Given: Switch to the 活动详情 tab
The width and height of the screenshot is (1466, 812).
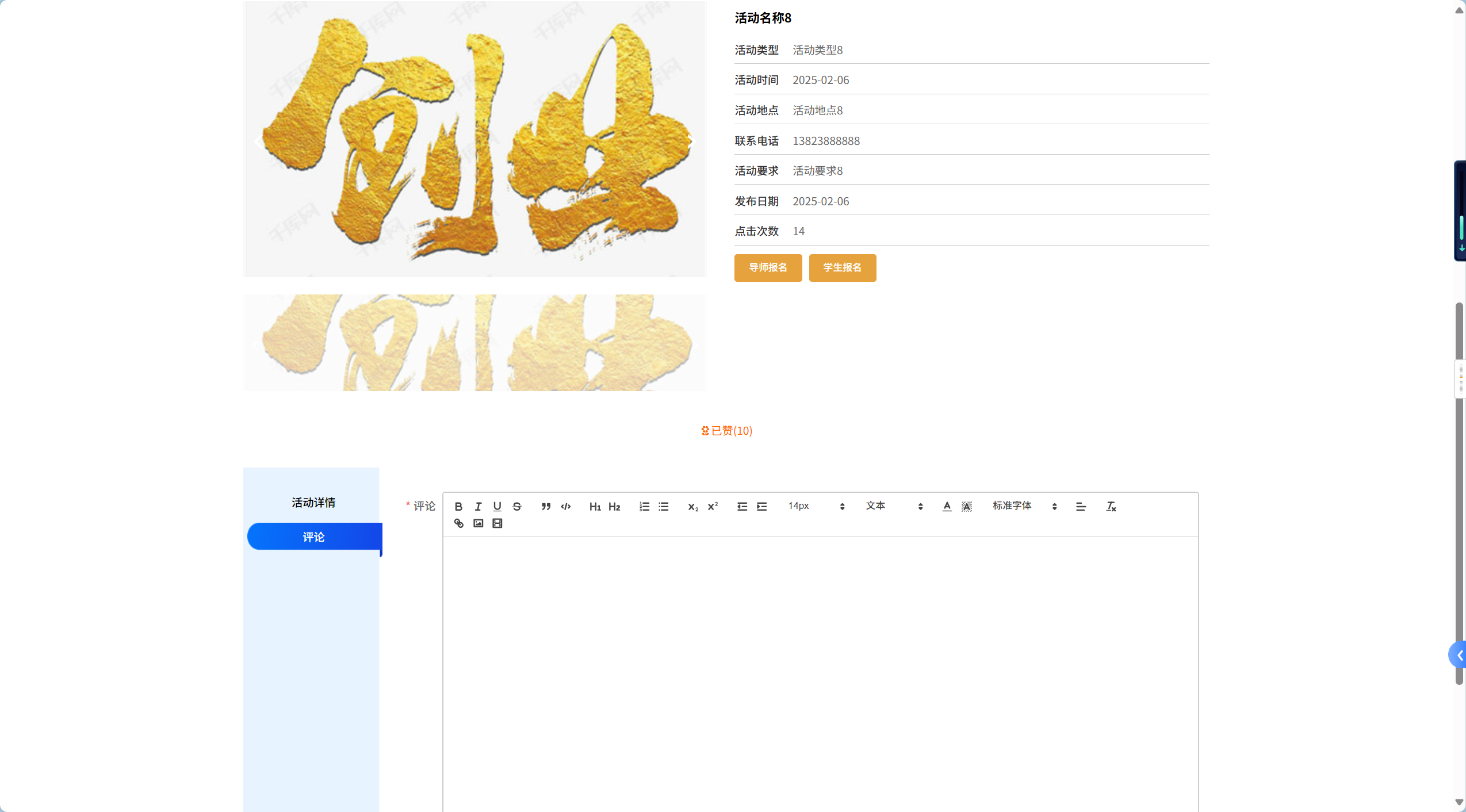Looking at the screenshot, I should click(313, 503).
